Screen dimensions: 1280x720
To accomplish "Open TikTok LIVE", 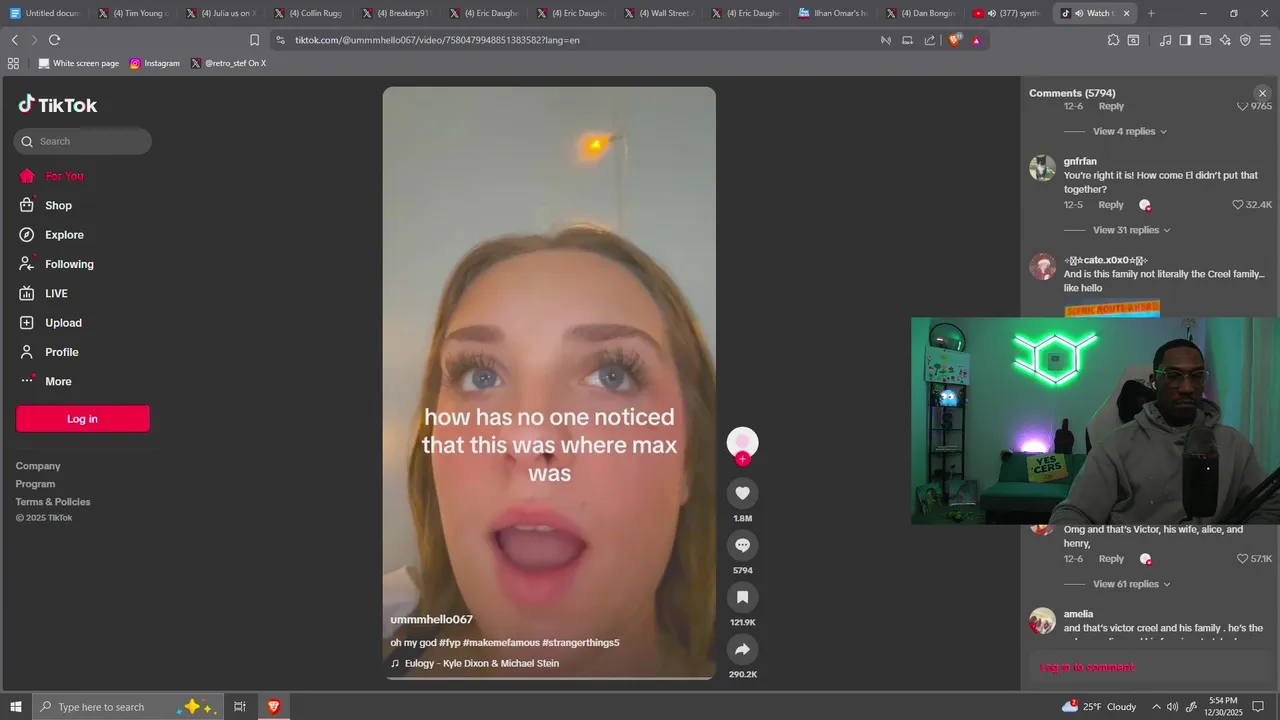I will (56, 293).
